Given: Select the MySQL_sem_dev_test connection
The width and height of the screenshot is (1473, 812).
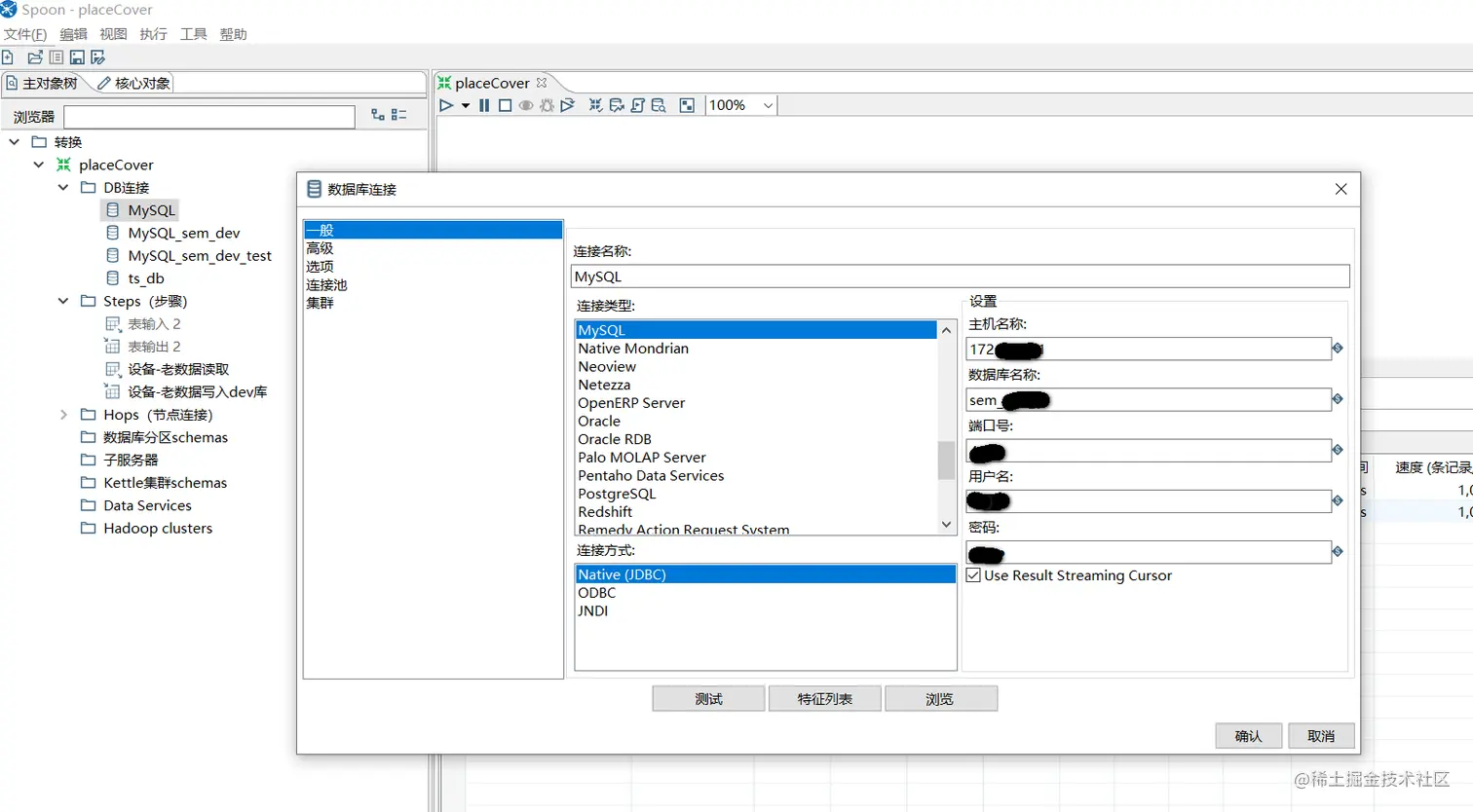Looking at the screenshot, I should pos(200,255).
